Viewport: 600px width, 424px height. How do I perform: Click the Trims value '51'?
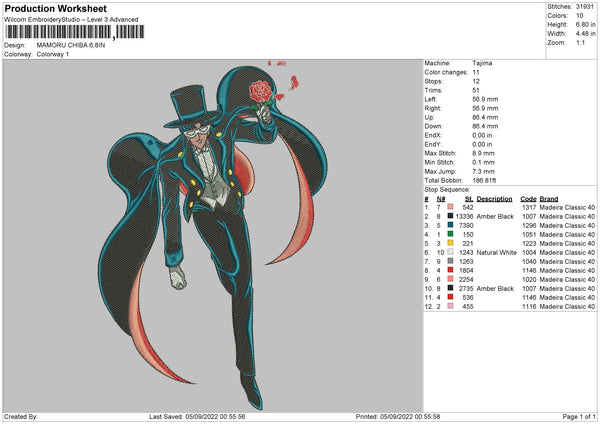pyautogui.click(x=476, y=90)
